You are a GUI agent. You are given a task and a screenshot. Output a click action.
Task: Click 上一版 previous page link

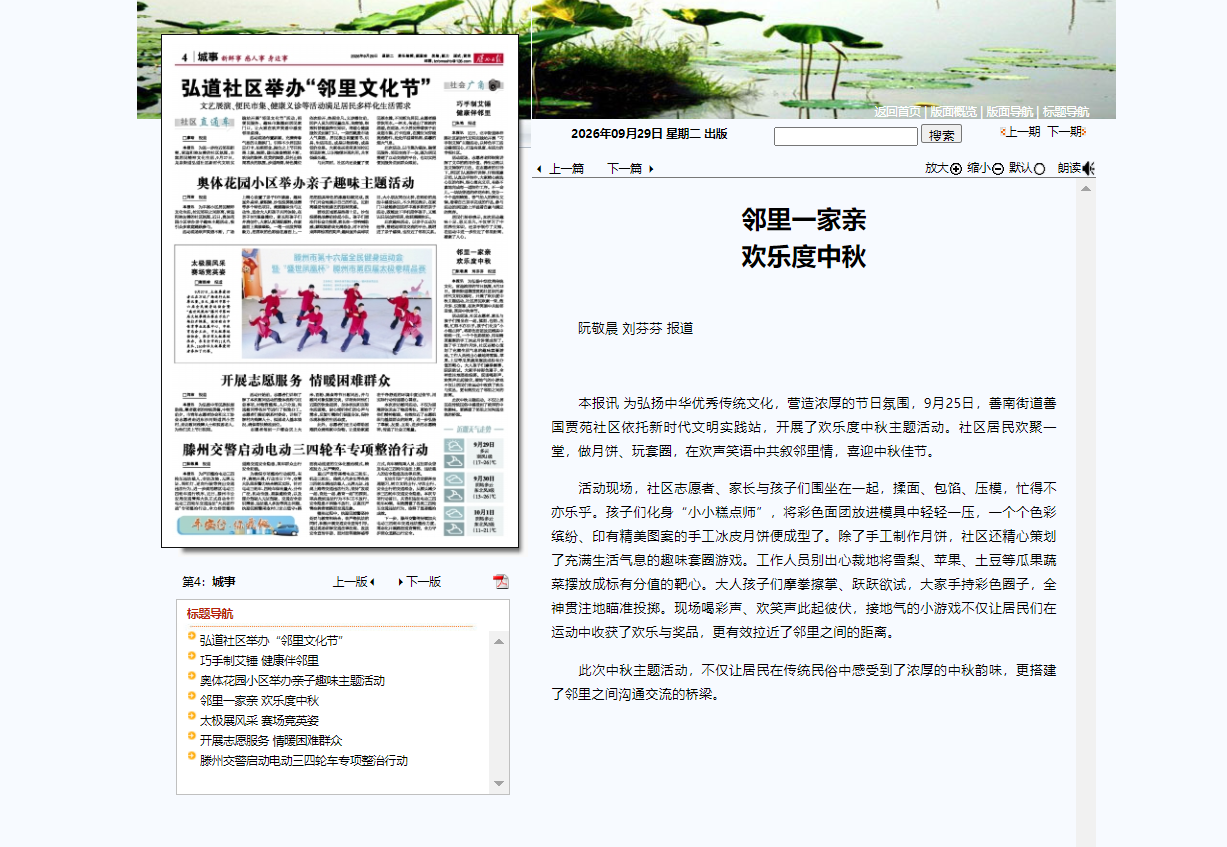pos(350,582)
